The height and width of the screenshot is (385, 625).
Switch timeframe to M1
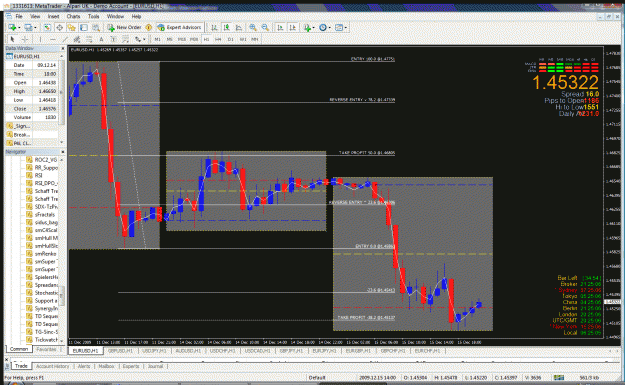(x=157, y=39)
